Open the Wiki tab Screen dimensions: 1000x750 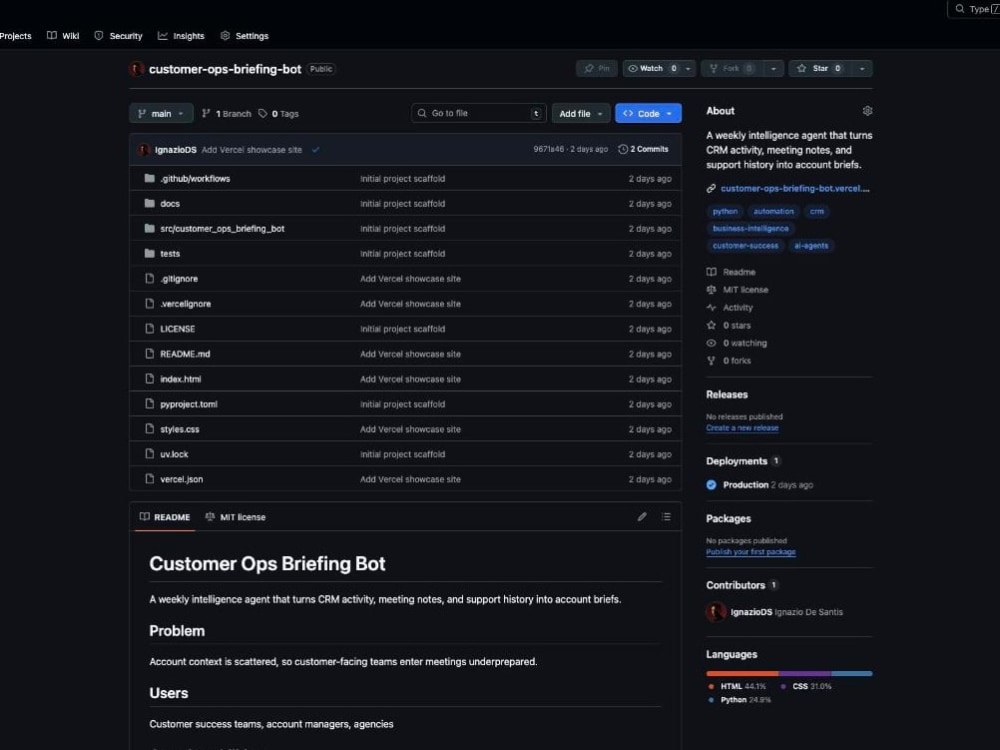pos(63,36)
